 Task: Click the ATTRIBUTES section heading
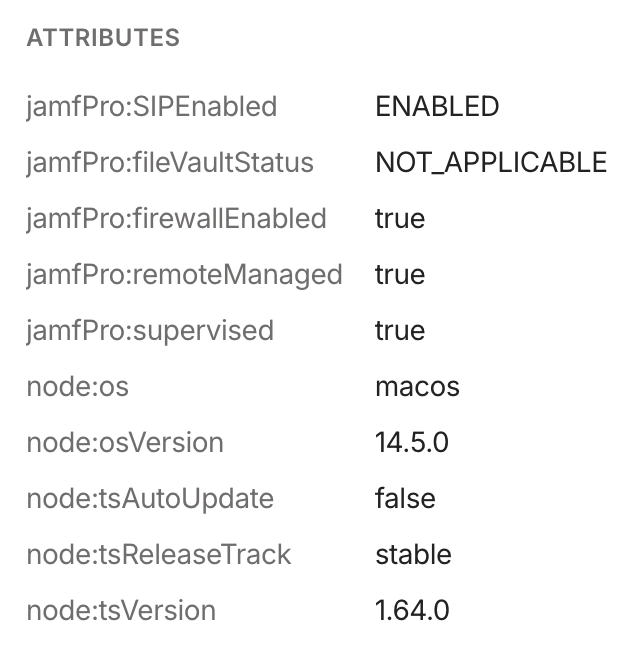[103, 38]
